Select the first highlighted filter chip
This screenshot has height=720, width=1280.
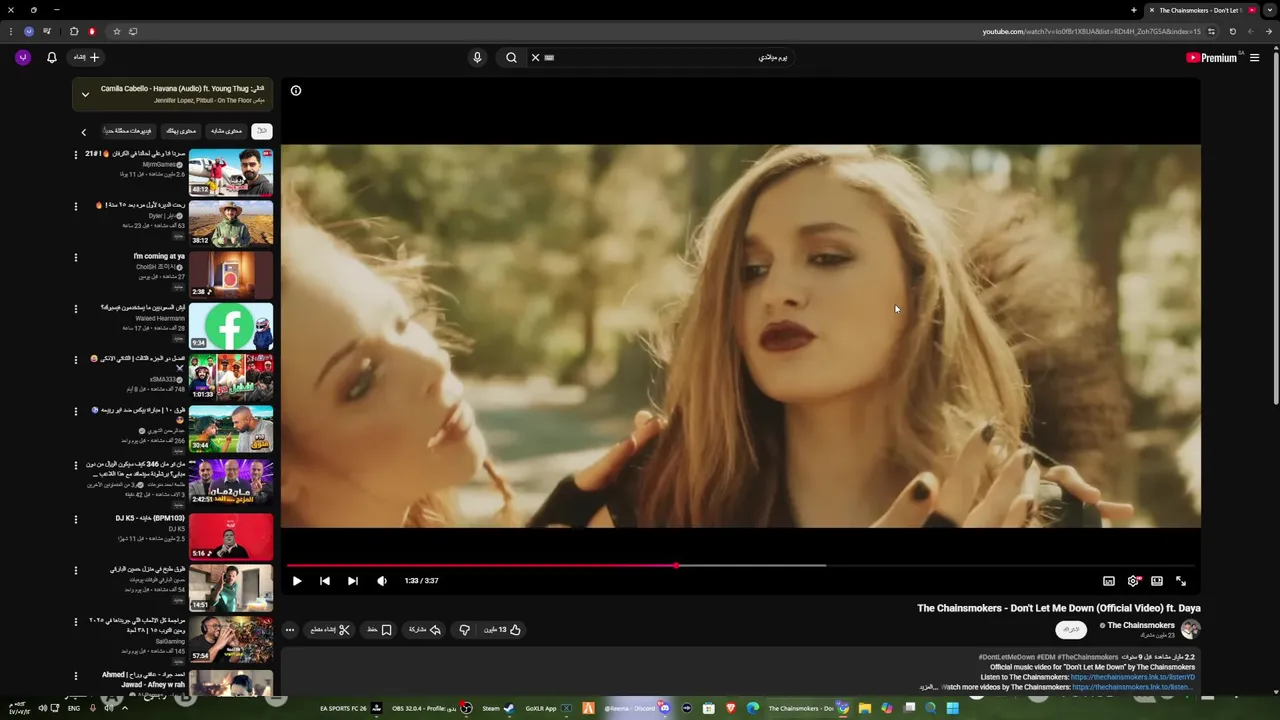[x=261, y=131]
